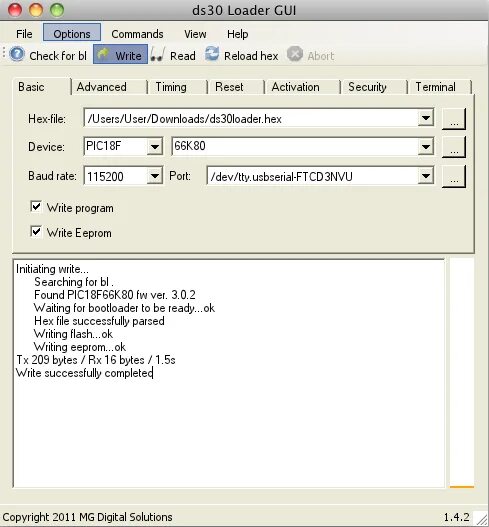The width and height of the screenshot is (489, 527).
Task: Click browse button next to Hex-file
Action: 454,119
